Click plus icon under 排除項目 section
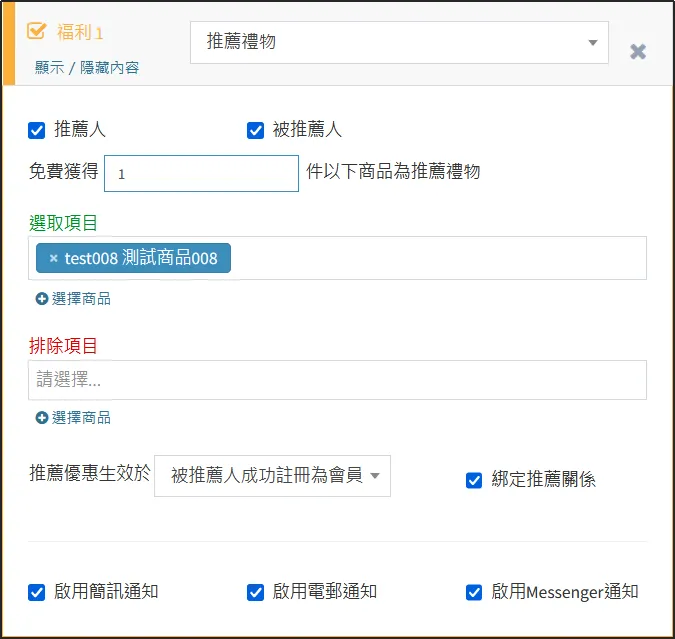 point(41,418)
